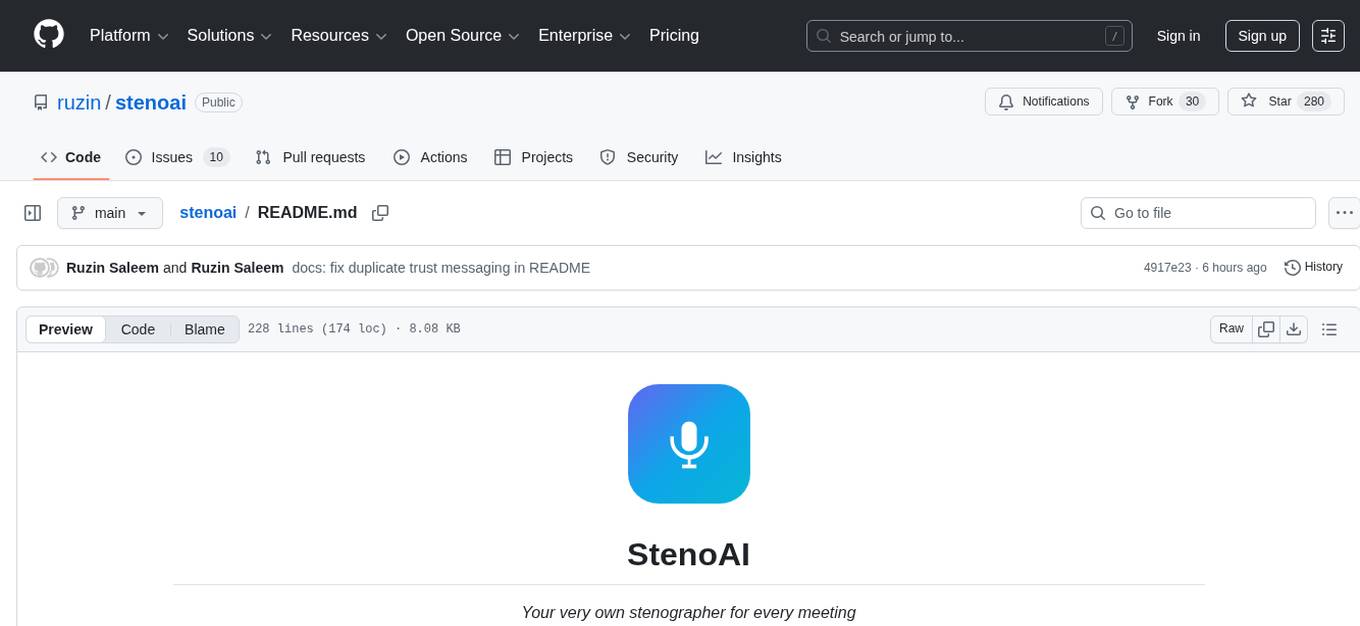Open the duplicate trust messaging commit
1360x626 pixels.
[440, 267]
